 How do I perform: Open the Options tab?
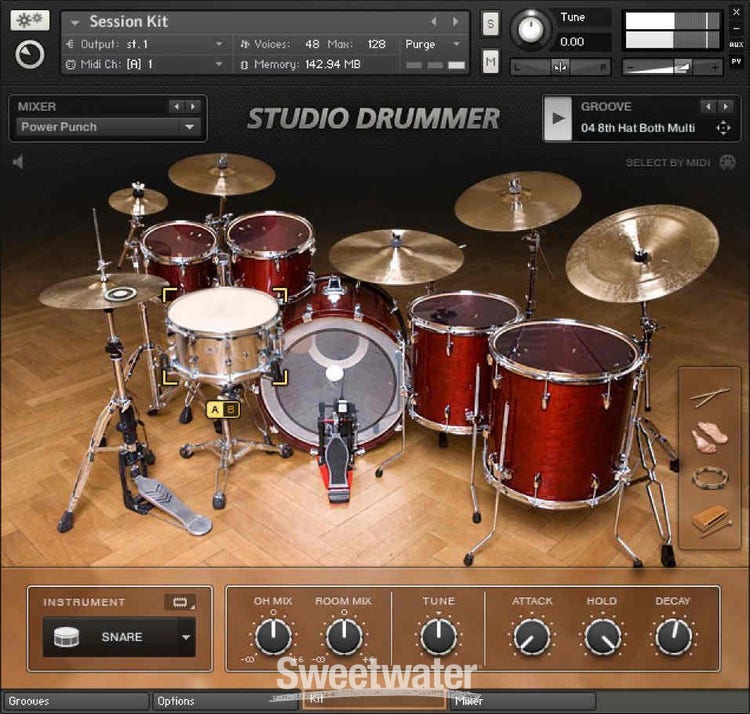coord(225,701)
